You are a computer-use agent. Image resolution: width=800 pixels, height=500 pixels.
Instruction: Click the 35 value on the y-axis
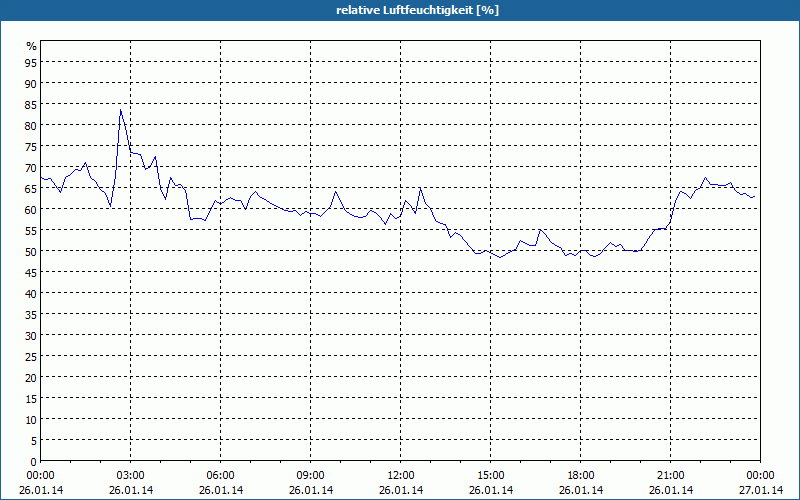(x=31, y=314)
